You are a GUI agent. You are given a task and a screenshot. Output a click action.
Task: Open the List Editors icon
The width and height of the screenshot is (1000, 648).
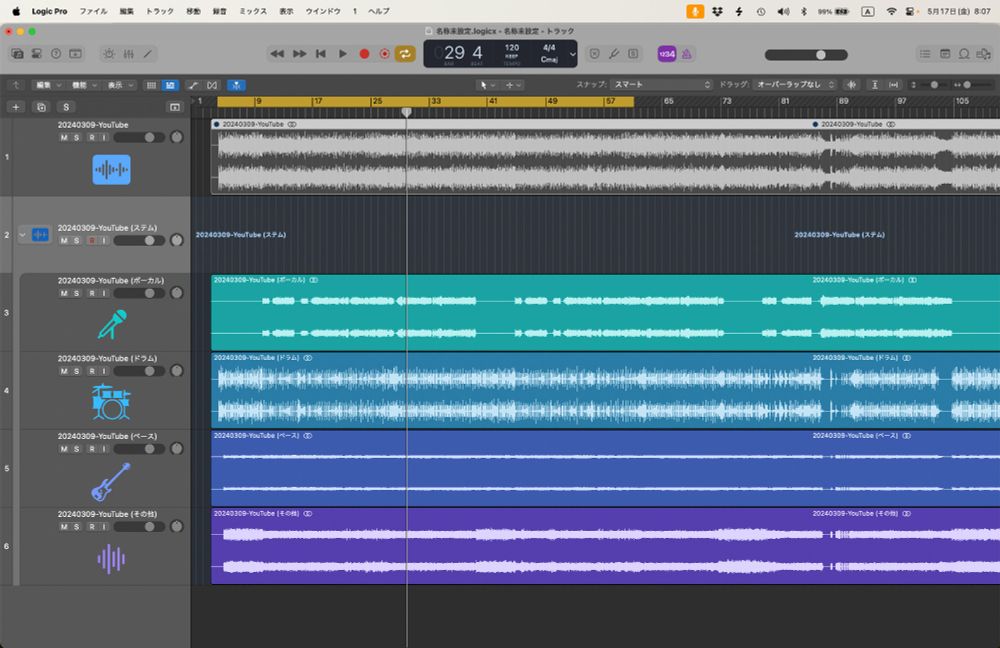tap(925, 54)
